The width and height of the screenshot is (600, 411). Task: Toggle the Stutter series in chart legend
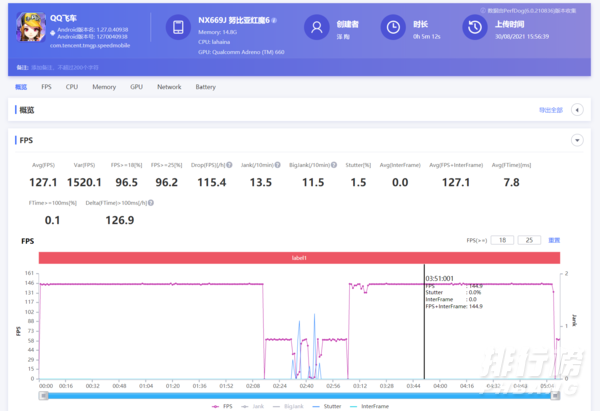tap(327, 406)
